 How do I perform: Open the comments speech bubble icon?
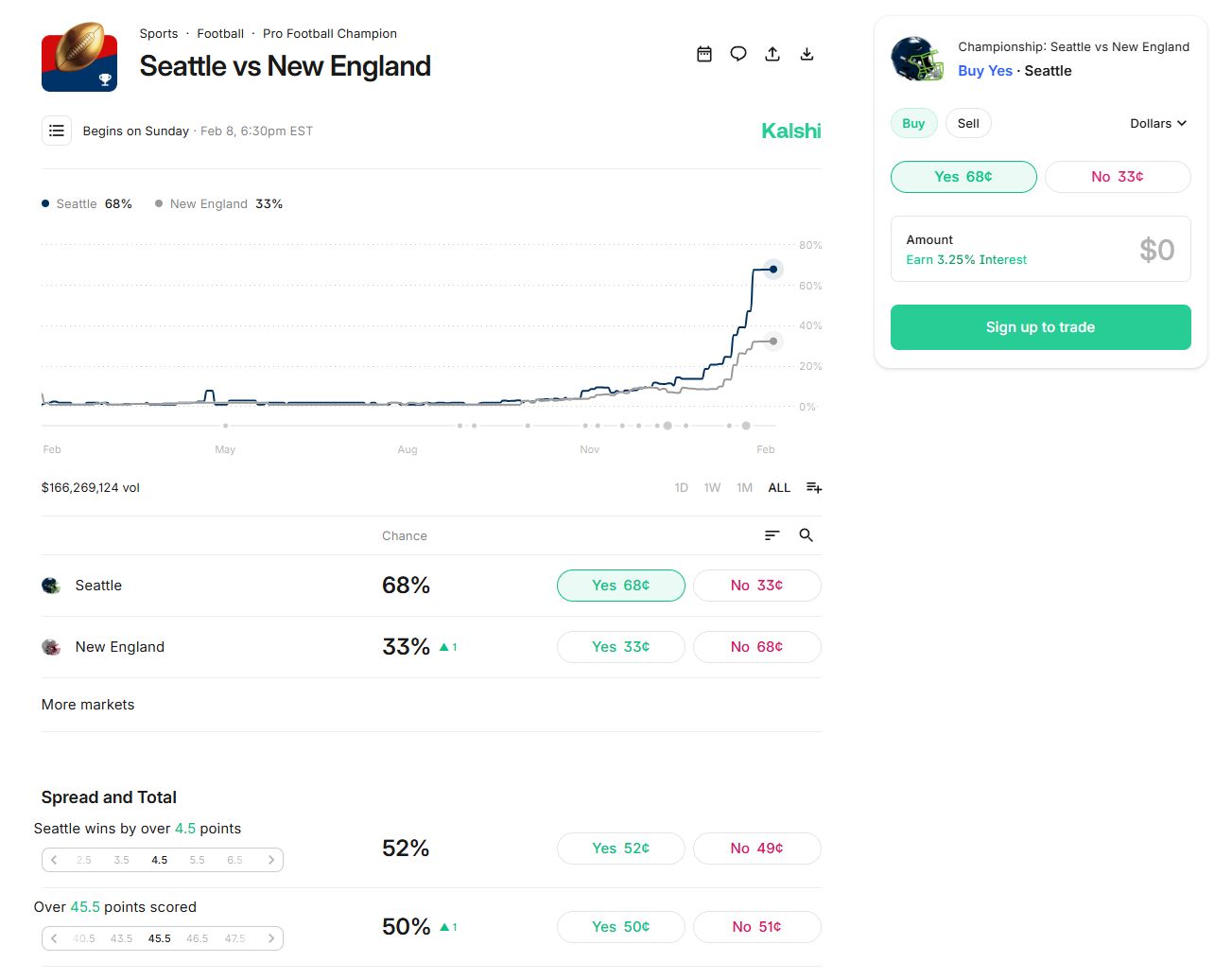738,54
